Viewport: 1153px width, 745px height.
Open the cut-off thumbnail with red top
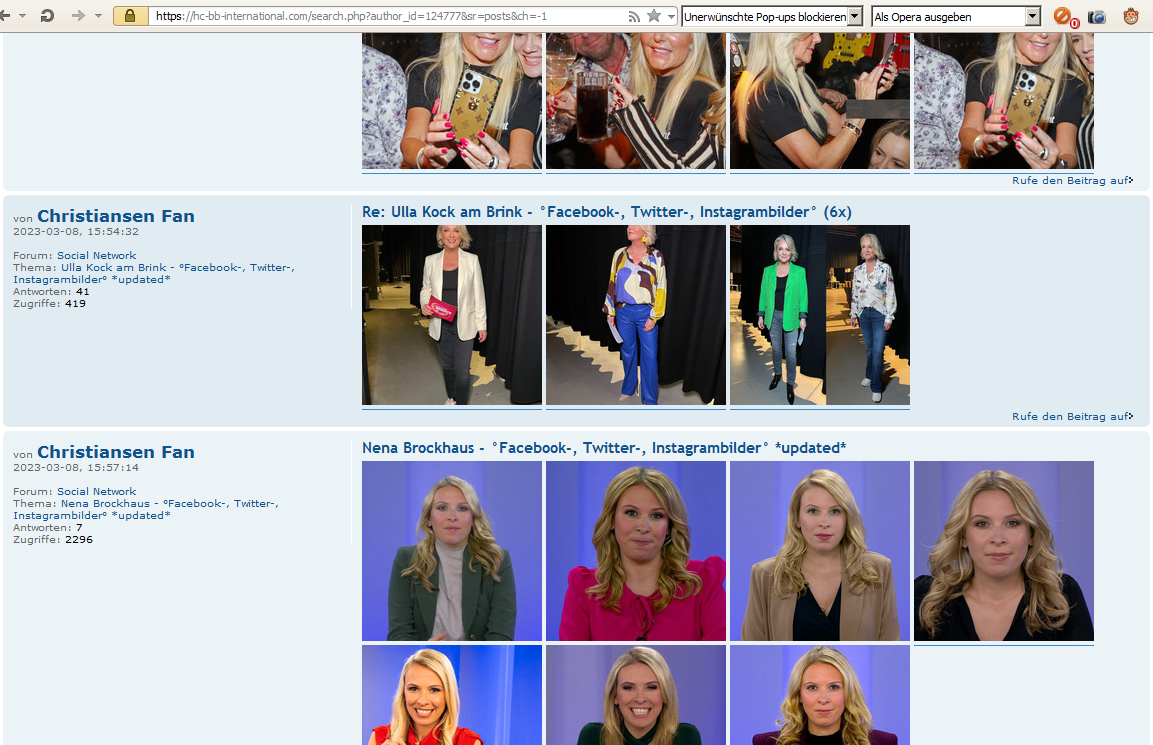pyautogui.click(x=451, y=695)
